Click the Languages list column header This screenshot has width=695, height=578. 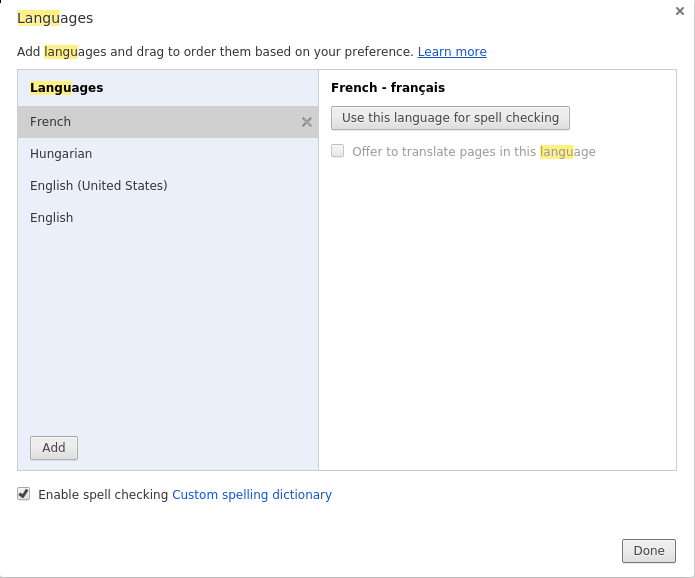coord(66,88)
